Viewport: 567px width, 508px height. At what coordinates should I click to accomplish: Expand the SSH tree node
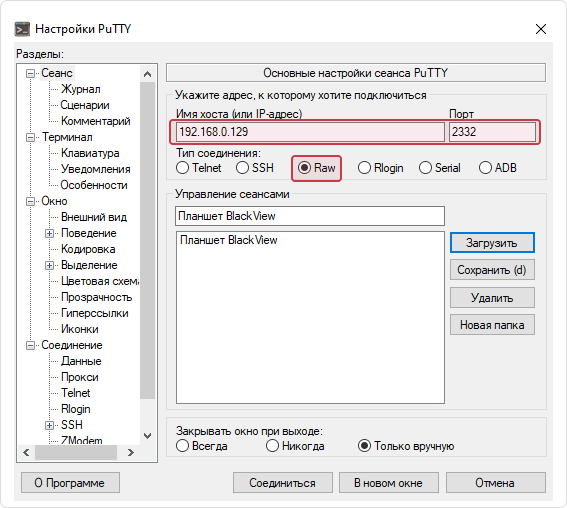[x=50, y=425]
